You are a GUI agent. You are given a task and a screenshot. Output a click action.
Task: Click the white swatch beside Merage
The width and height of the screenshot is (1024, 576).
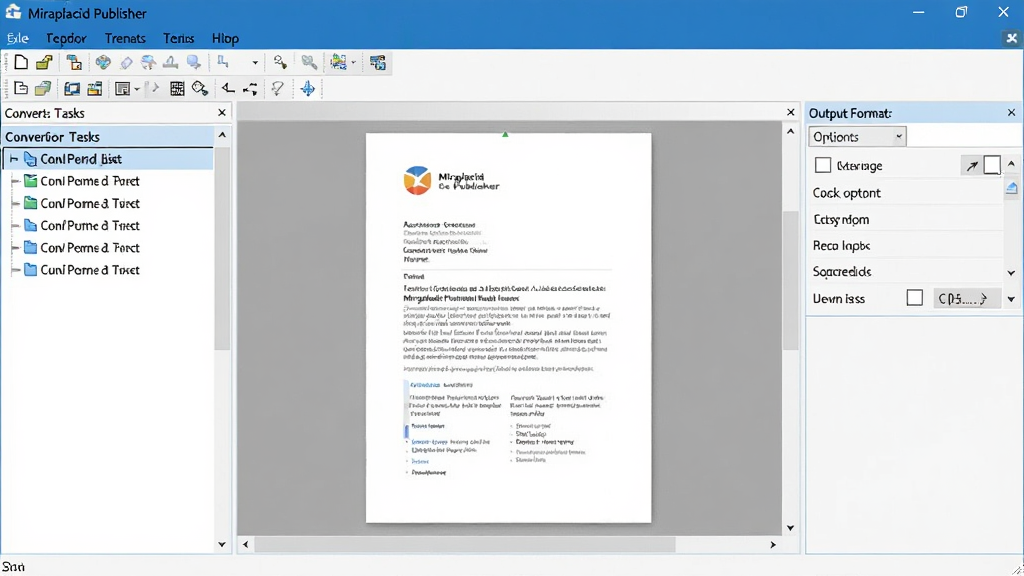click(992, 165)
